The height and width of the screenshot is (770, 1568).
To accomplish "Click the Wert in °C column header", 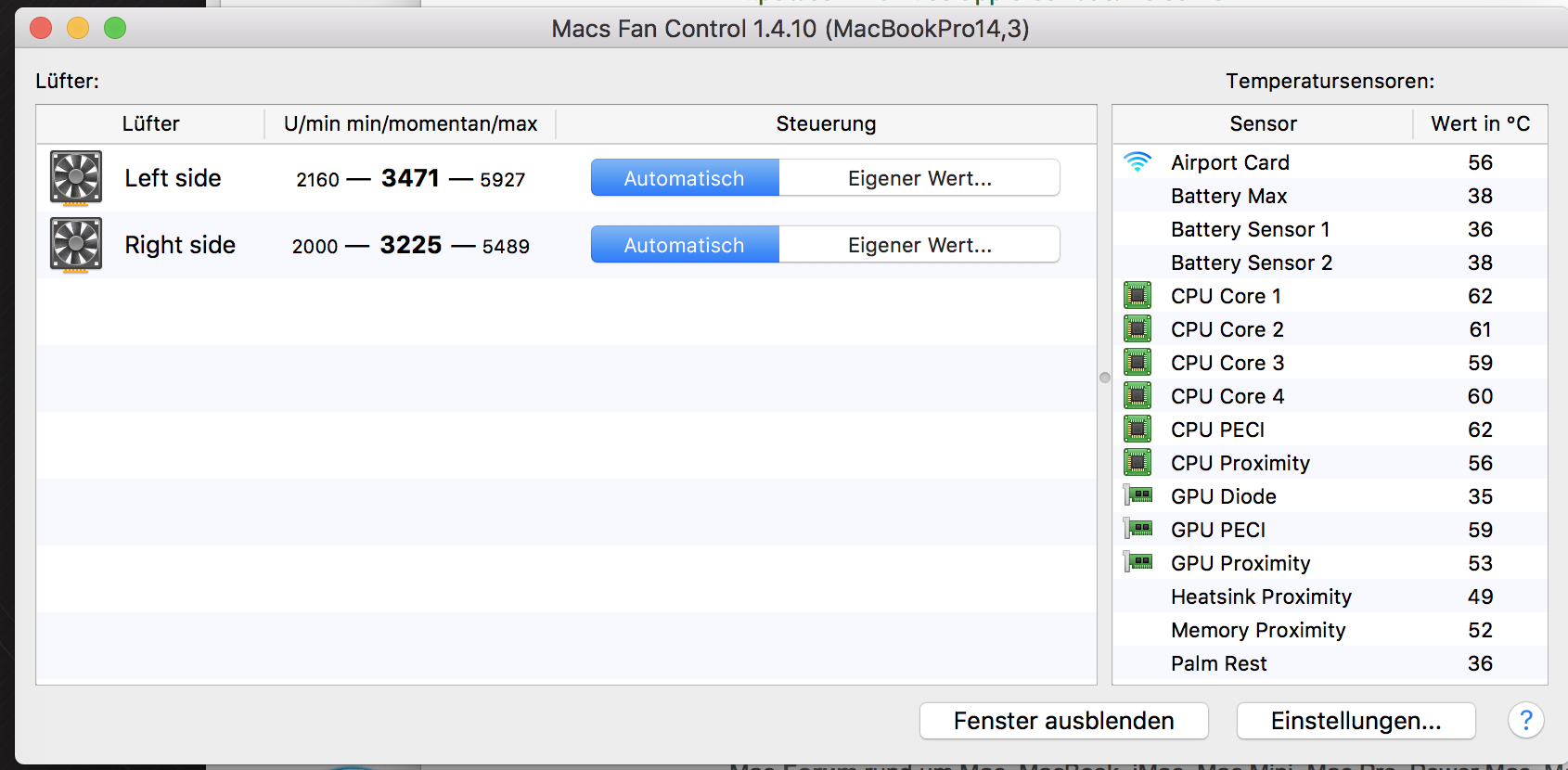I will point(1480,123).
